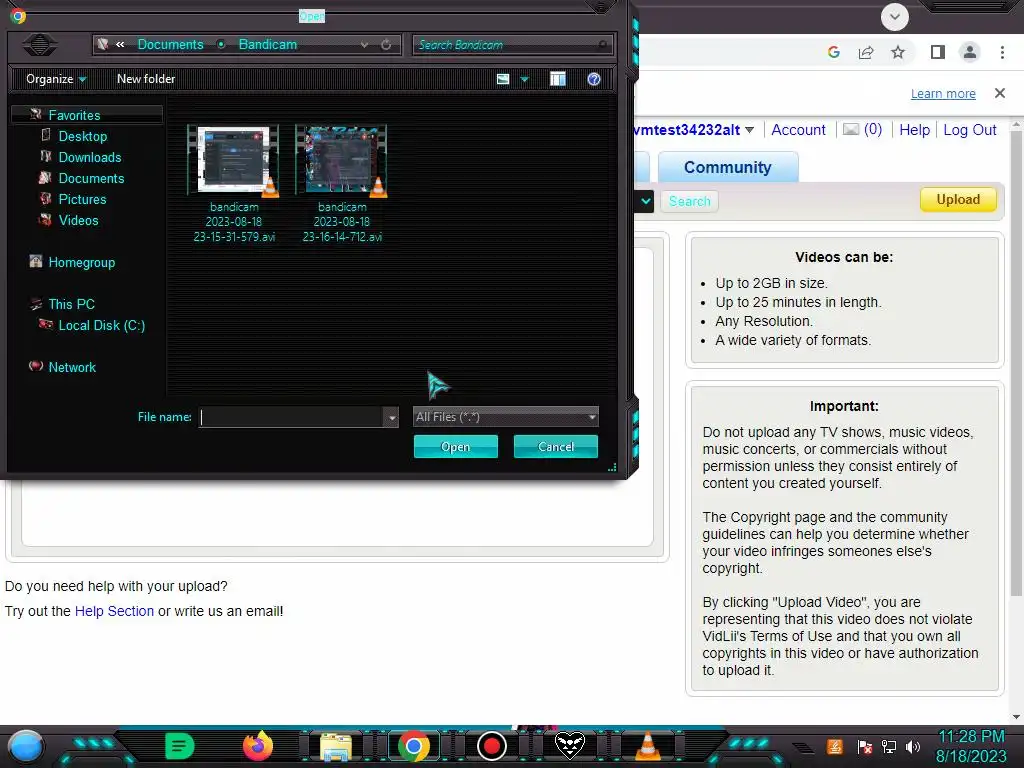Click the navigation back/forward emblem in dialog
The width and height of the screenshot is (1024, 768).
click(40, 44)
